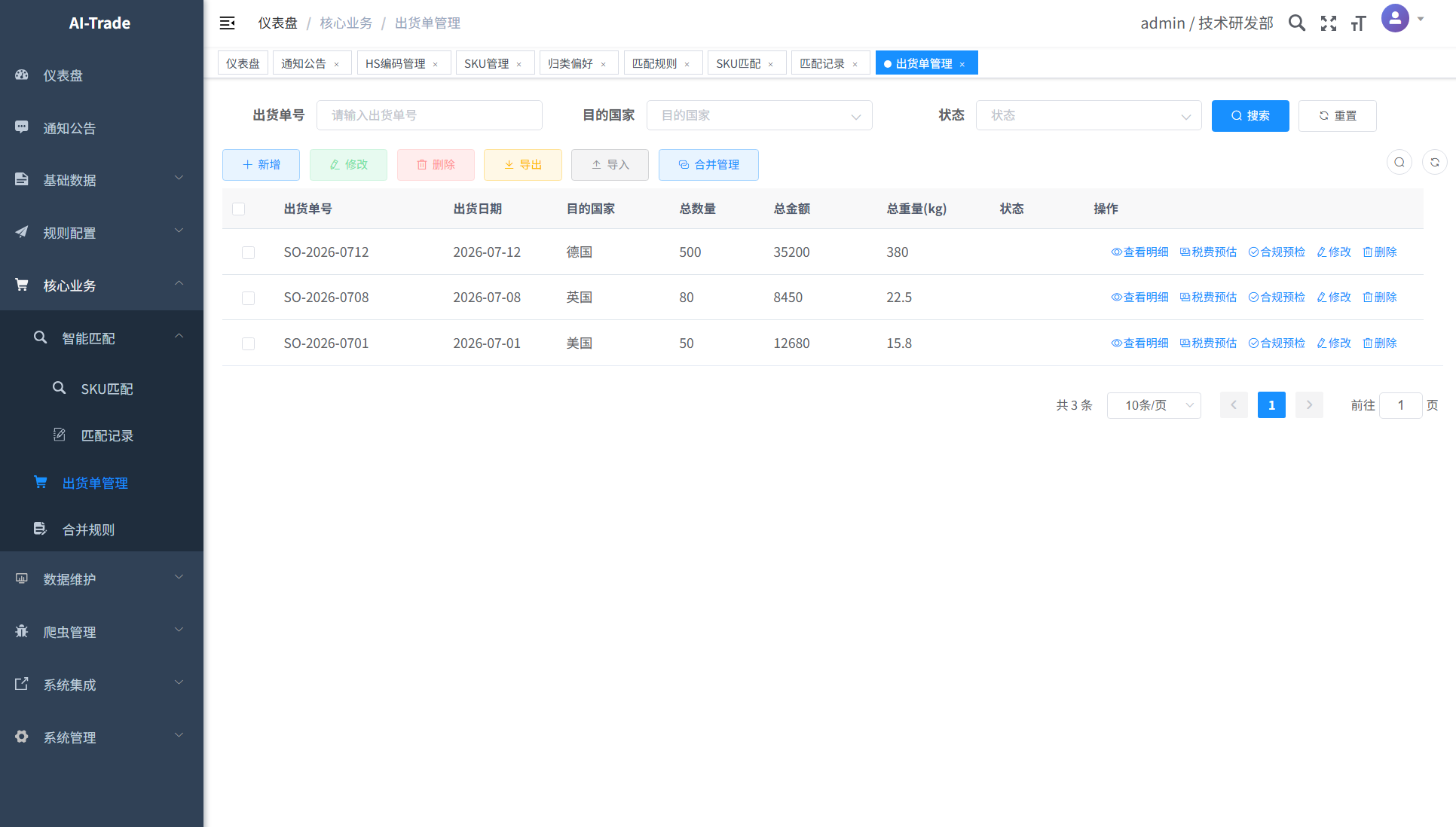Close the SKU匹配 tab
Image resolution: width=1456 pixels, height=827 pixels.
[x=771, y=64]
